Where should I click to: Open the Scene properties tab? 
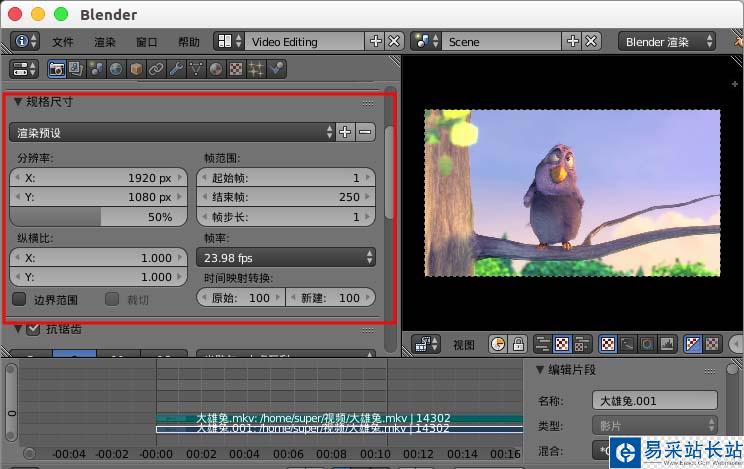coord(96,69)
